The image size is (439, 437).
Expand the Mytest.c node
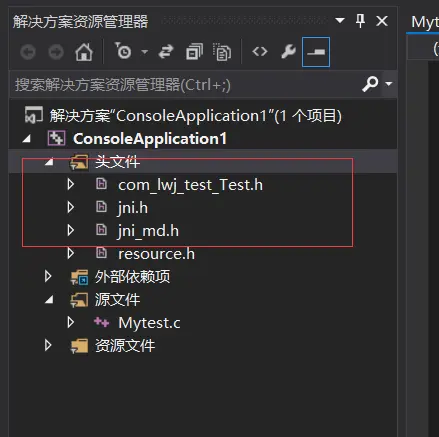71,322
